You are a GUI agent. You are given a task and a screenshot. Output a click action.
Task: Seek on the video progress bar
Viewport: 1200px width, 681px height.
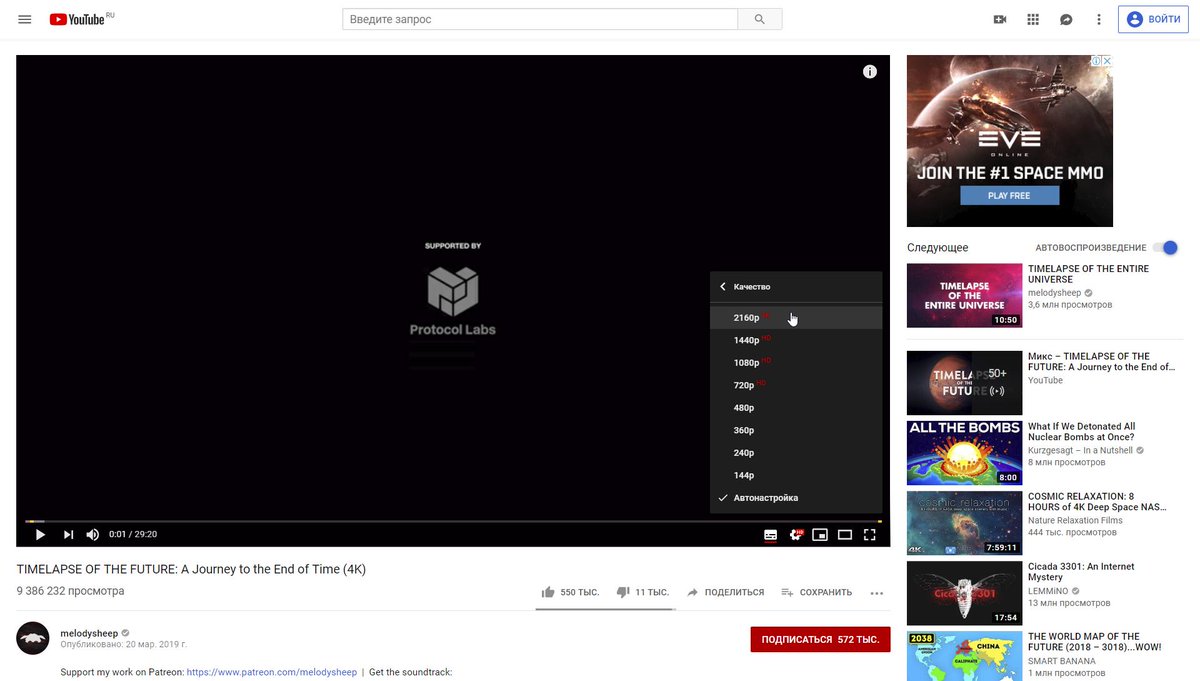coord(453,521)
